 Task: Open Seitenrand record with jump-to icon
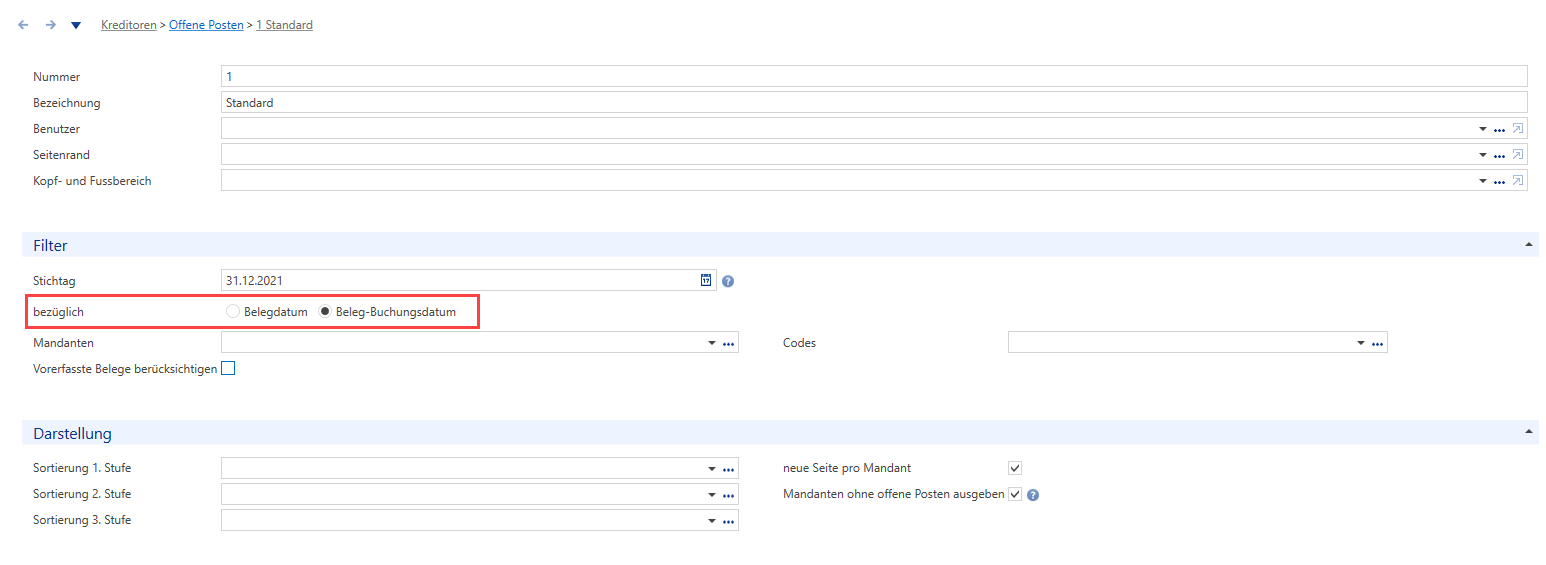tap(1517, 154)
